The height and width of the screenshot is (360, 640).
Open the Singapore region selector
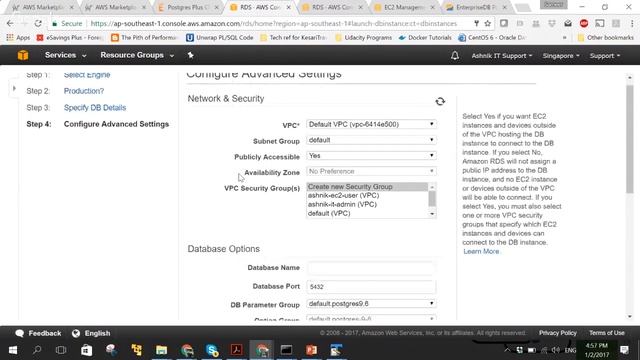(x=561, y=56)
